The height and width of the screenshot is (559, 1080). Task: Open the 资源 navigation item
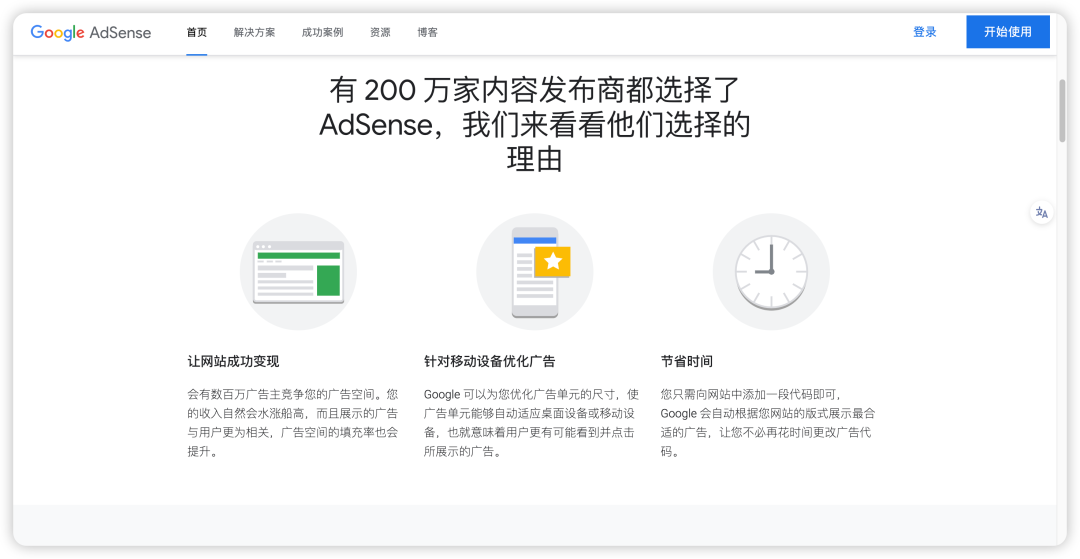pyautogui.click(x=380, y=32)
